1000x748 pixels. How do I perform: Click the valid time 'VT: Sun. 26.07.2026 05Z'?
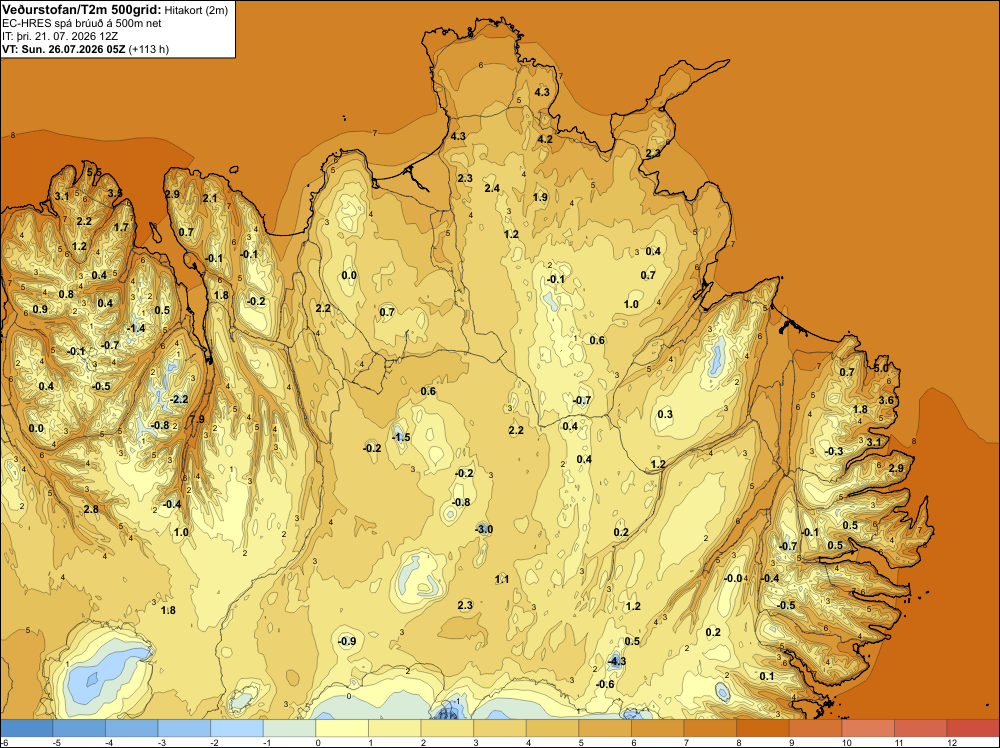[x=64, y=49]
